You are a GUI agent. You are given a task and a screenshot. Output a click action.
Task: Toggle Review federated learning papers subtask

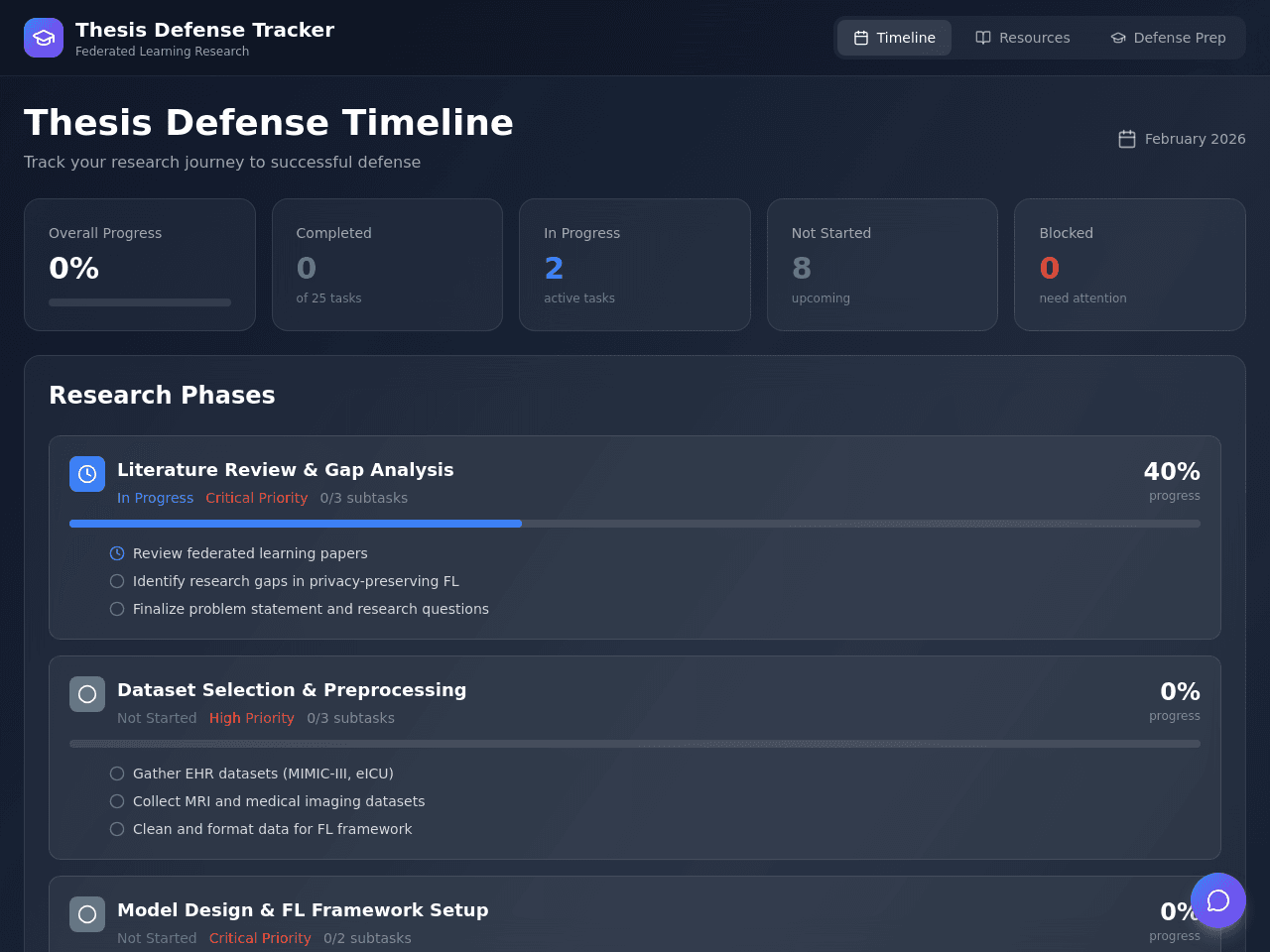click(x=117, y=553)
